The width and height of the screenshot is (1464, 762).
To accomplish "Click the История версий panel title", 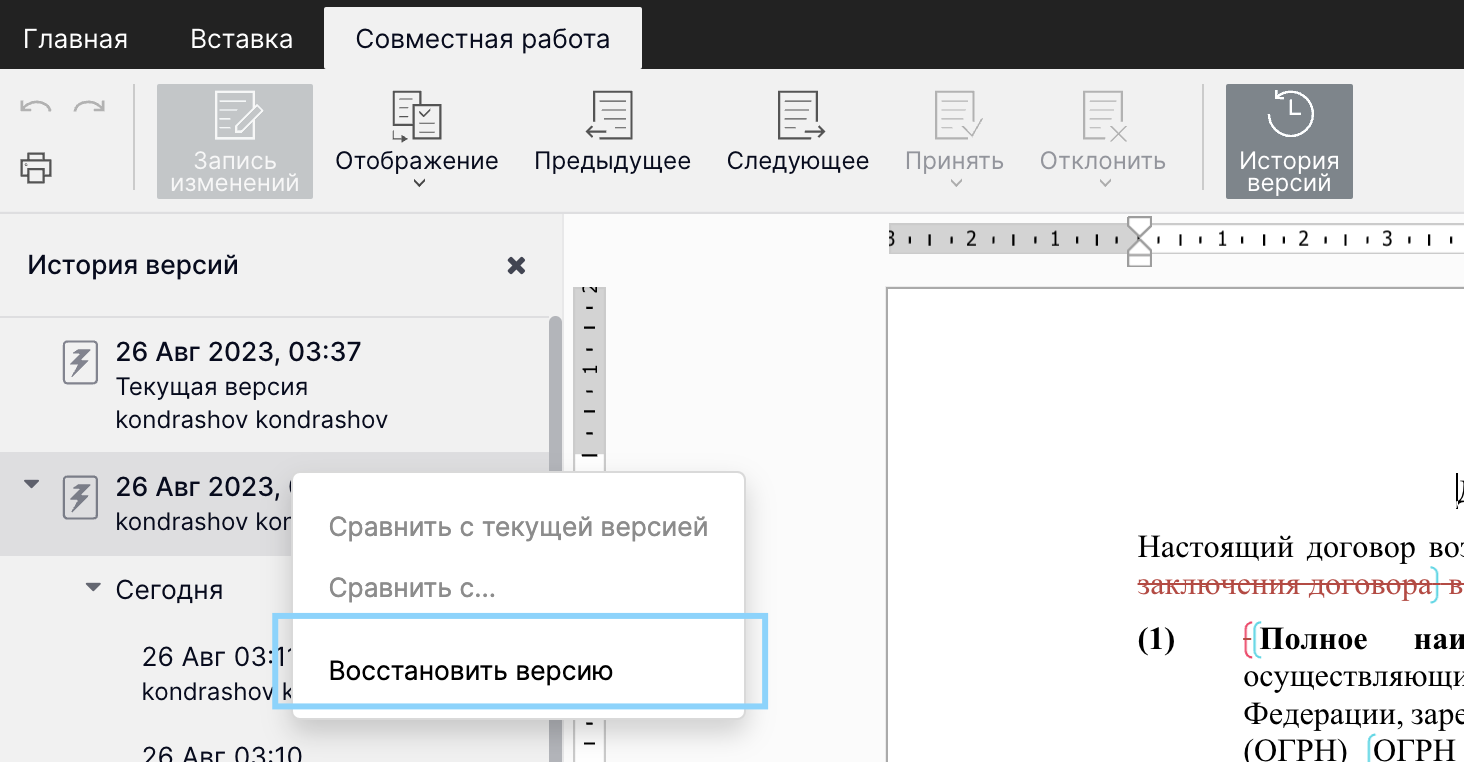I will 133,265.
